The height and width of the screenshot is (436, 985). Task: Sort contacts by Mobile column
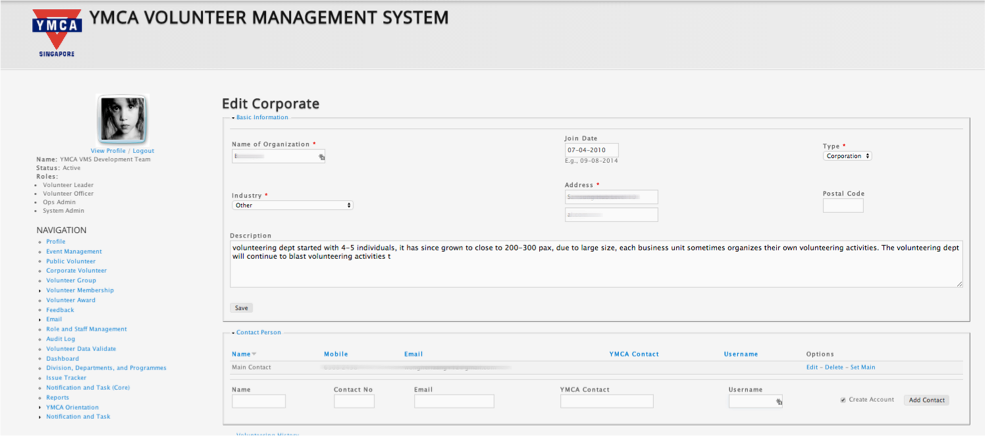coord(335,354)
